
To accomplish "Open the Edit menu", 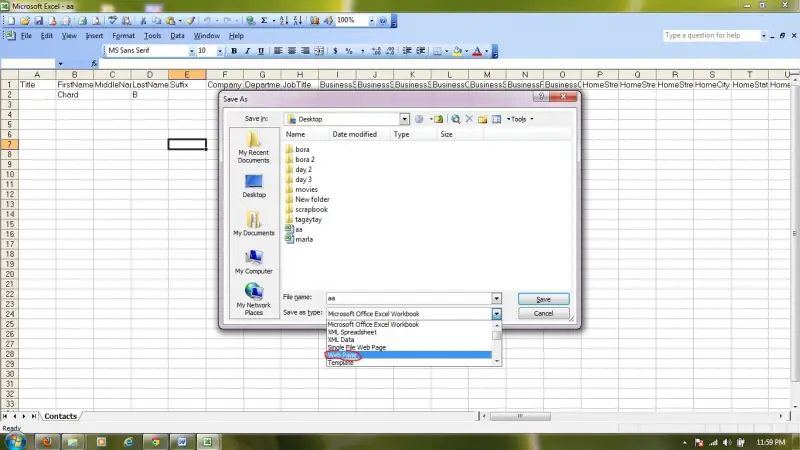I will point(46,36).
